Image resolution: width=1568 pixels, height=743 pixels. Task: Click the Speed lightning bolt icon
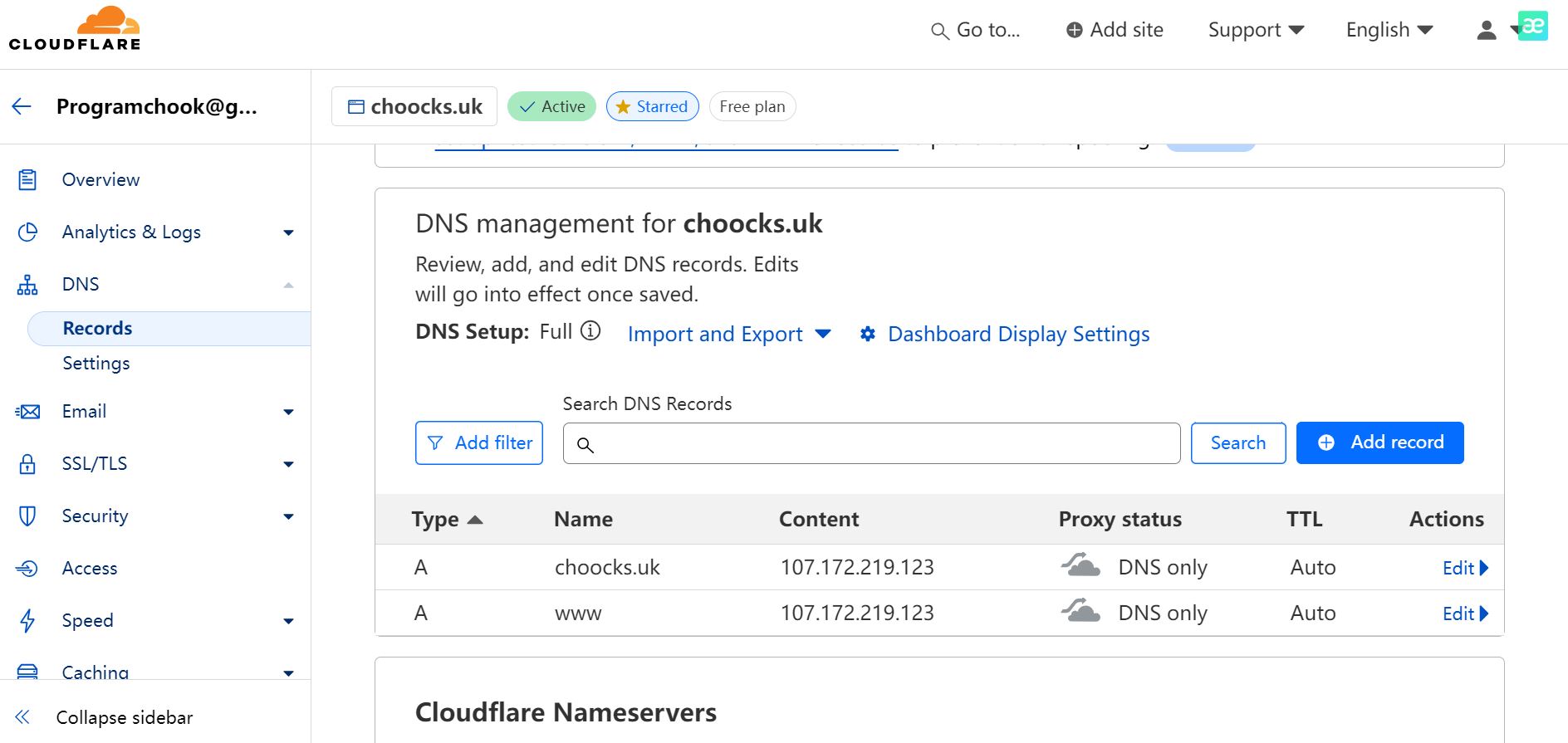click(27, 621)
